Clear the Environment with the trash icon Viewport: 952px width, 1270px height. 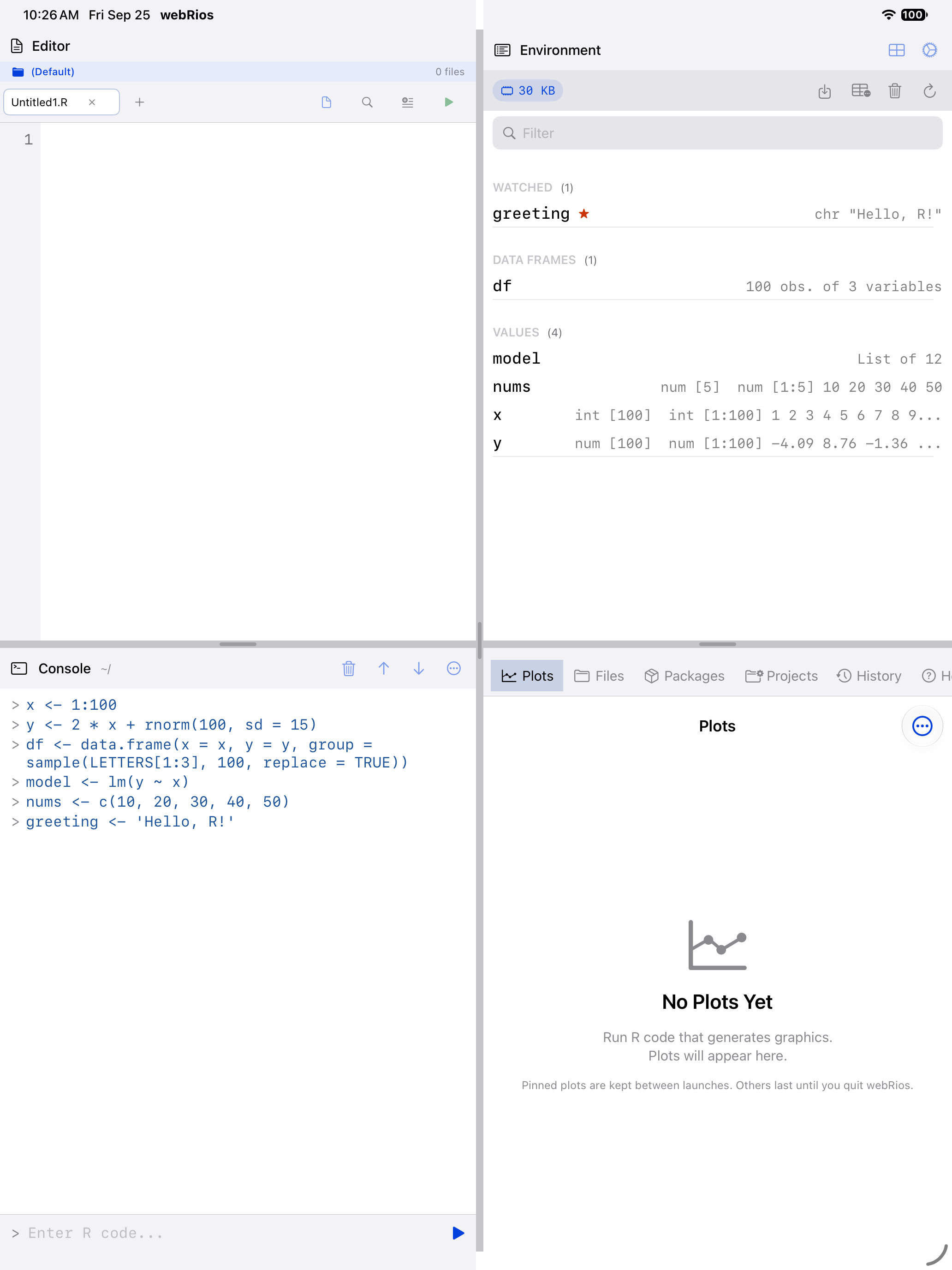tap(895, 91)
